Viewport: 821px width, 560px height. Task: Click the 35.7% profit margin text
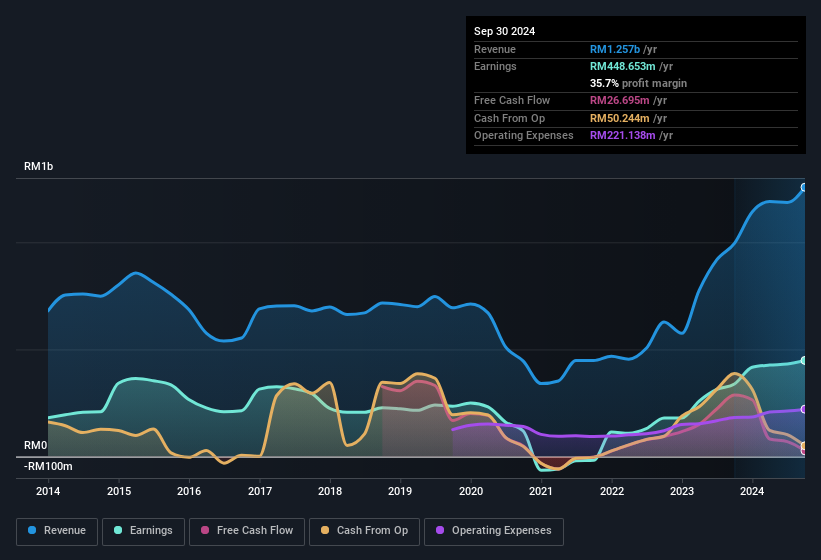click(x=638, y=83)
